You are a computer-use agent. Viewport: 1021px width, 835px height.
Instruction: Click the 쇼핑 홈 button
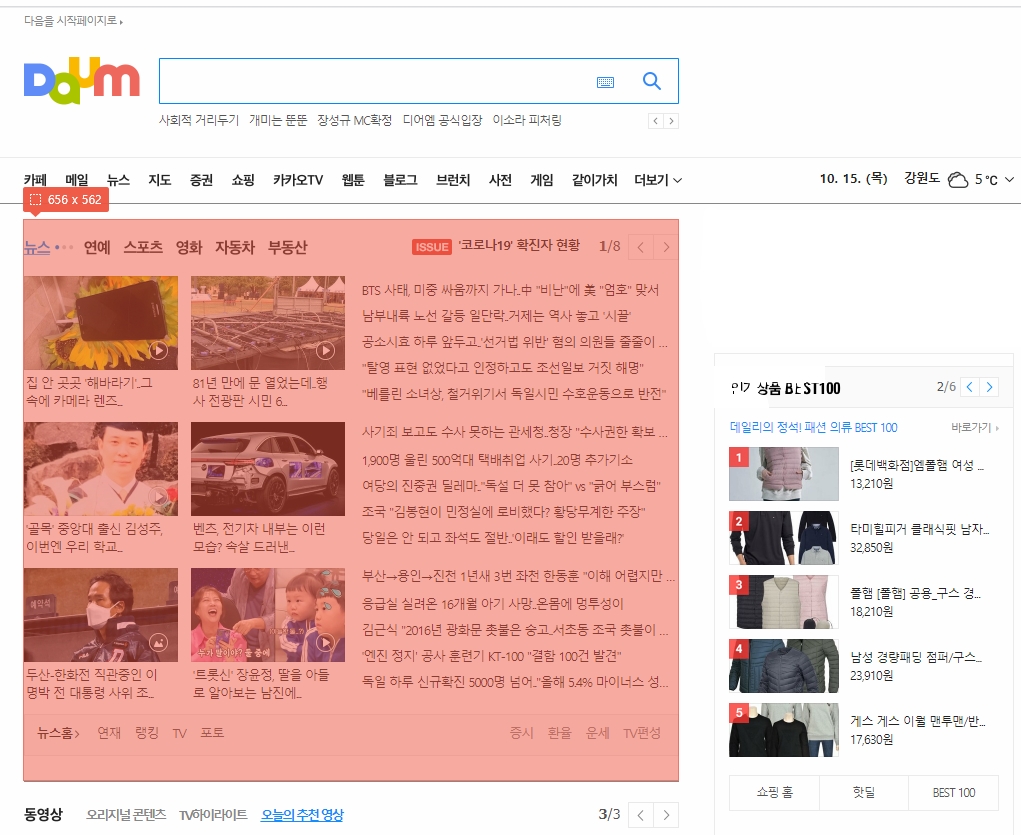[x=774, y=793]
